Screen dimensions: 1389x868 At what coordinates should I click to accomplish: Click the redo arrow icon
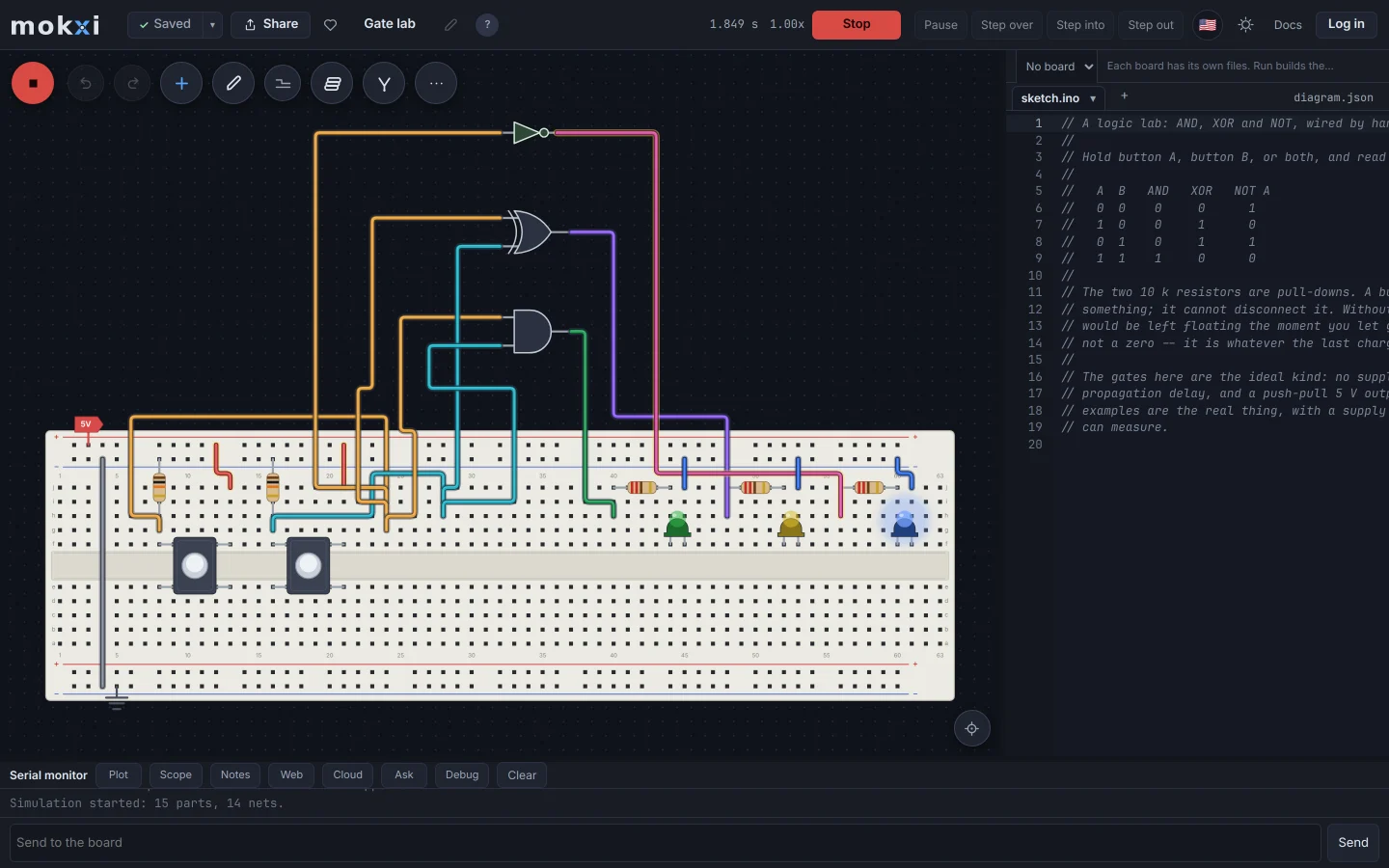click(x=132, y=83)
